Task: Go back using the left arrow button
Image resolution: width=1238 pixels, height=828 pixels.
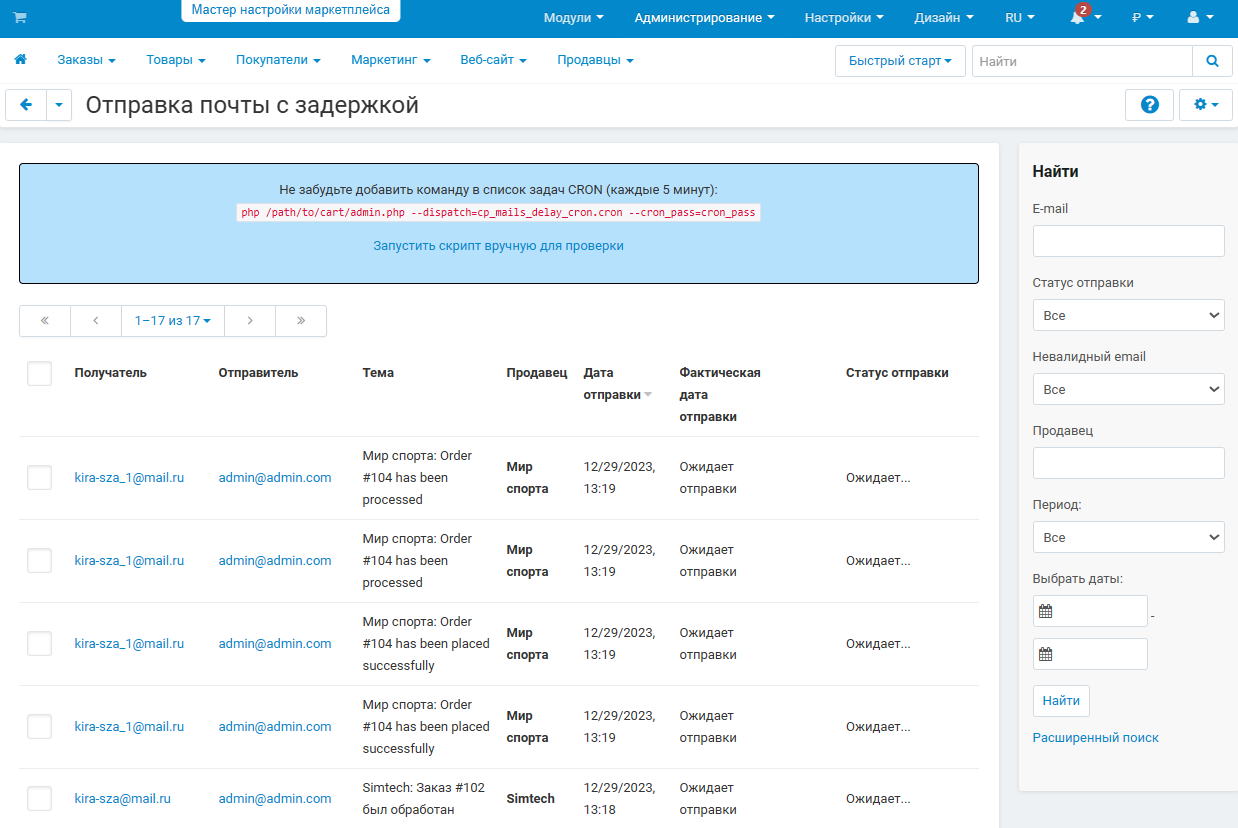Action: (x=26, y=105)
